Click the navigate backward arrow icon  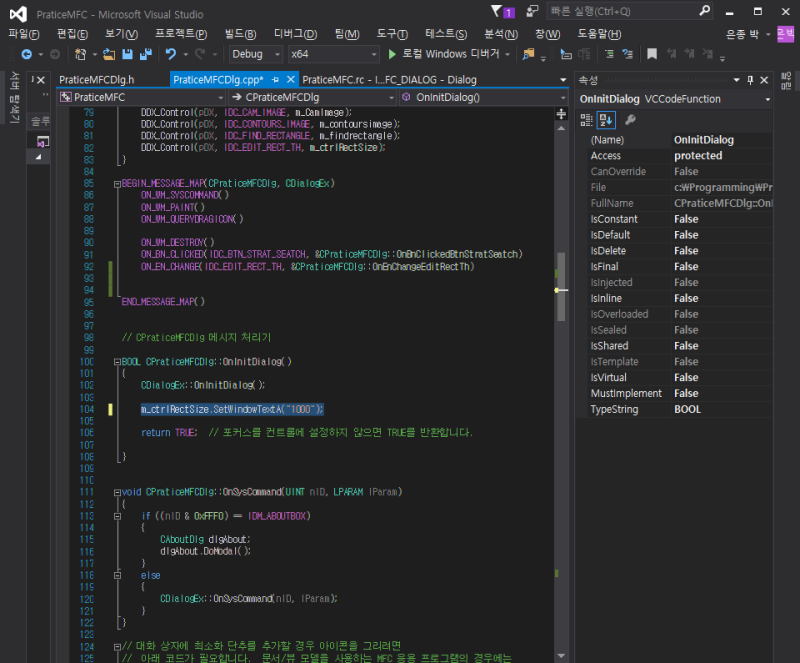pos(27,54)
